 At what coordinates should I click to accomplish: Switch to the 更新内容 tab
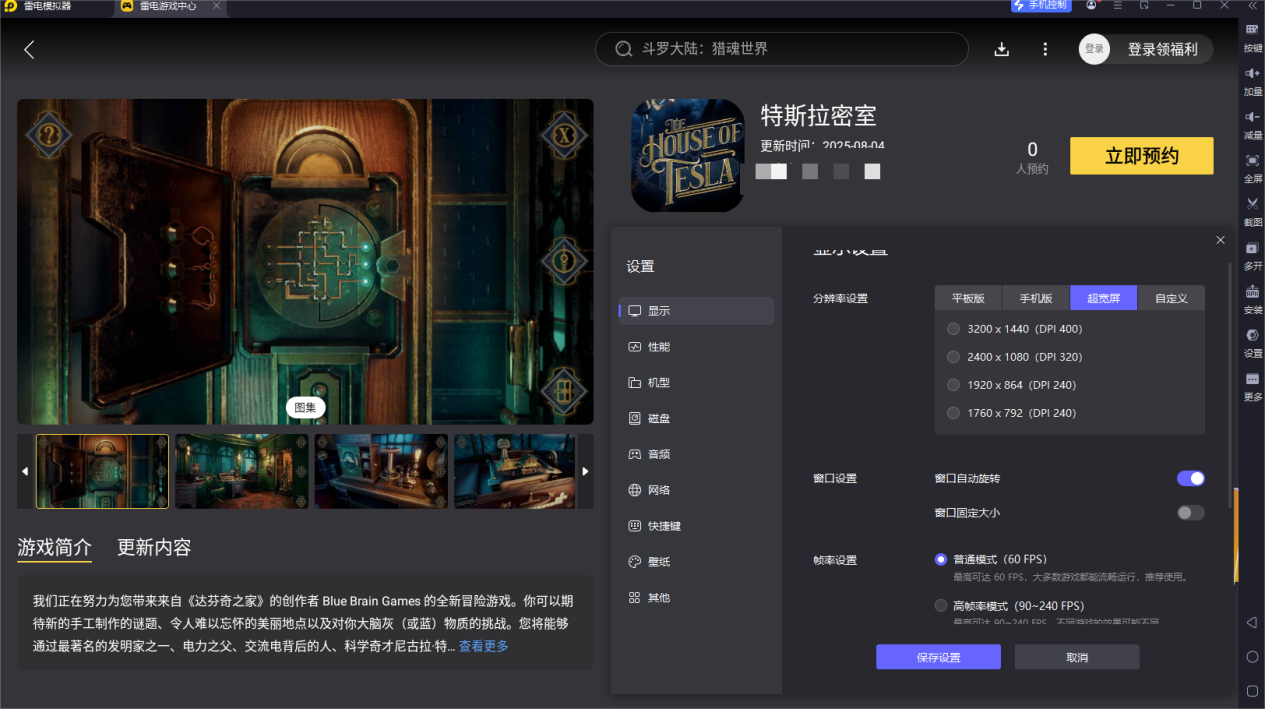coord(154,547)
